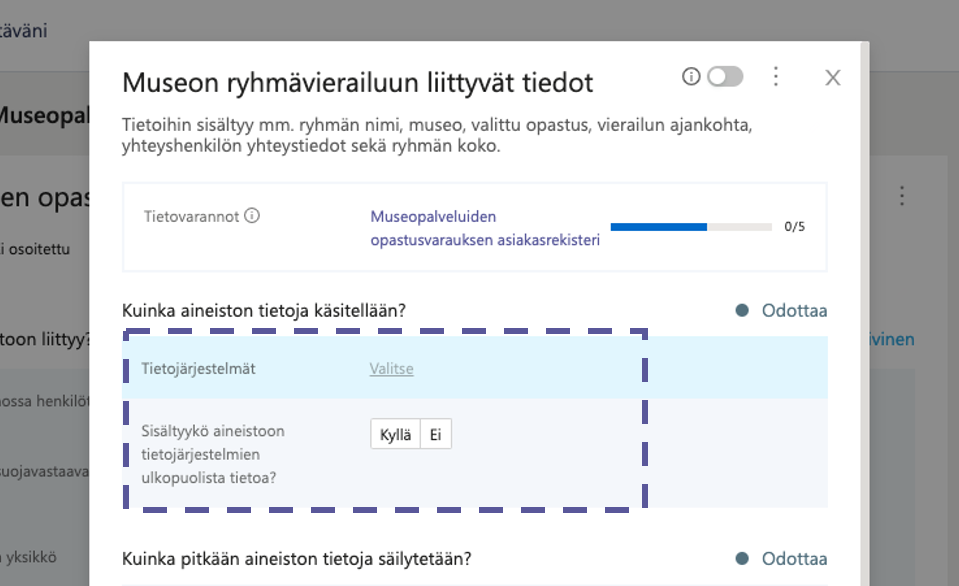Click the 0/5 progress bar

(x=691, y=227)
